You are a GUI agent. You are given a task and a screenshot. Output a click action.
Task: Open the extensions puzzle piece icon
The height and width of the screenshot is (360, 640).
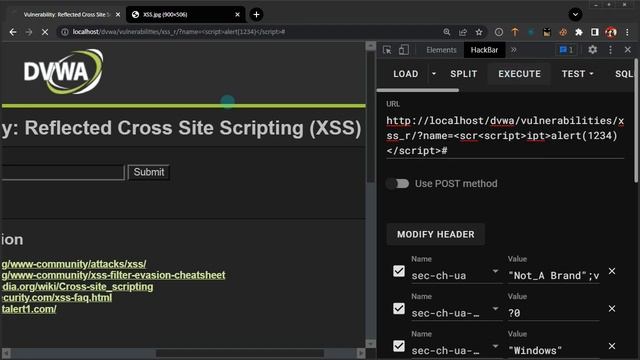pos(579,32)
